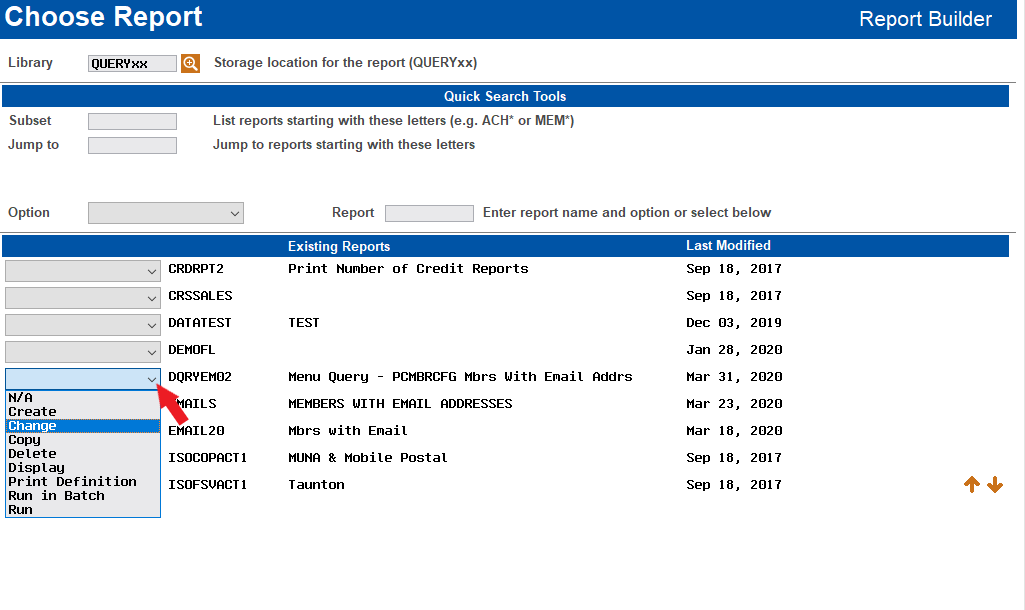Click report name DEMOFL
This screenshot has height=610, width=1025.
point(192,350)
